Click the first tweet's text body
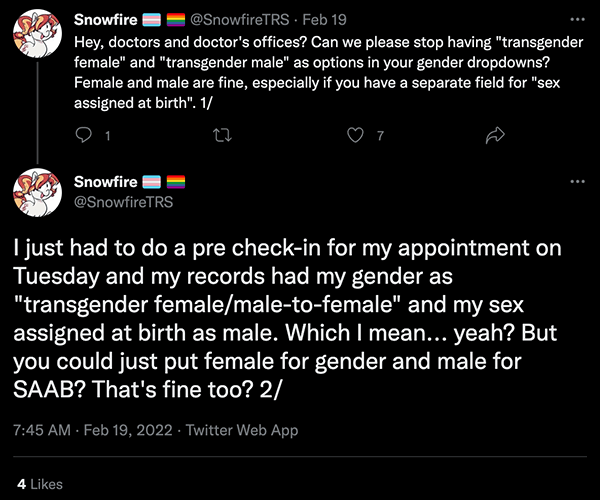600x500 pixels. [328, 73]
